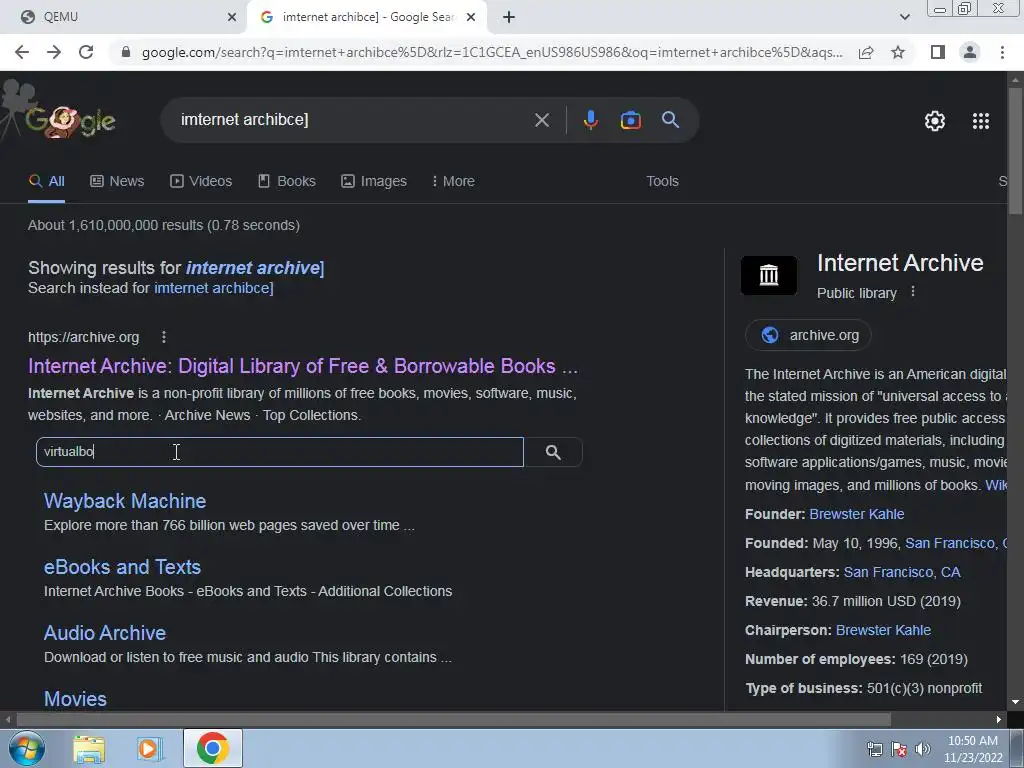Clear the Google search box

click(541, 120)
